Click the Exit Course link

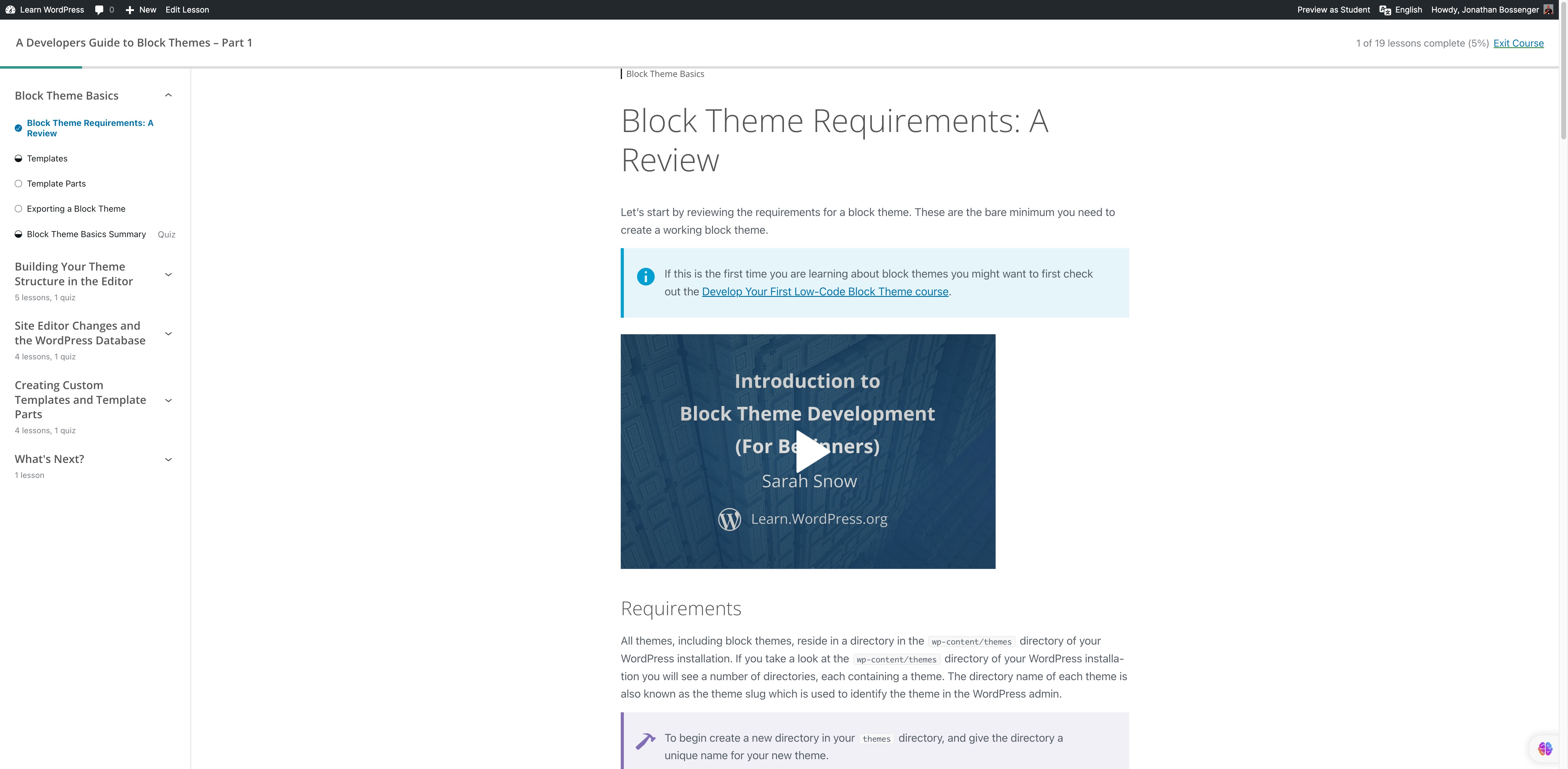(x=1519, y=43)
